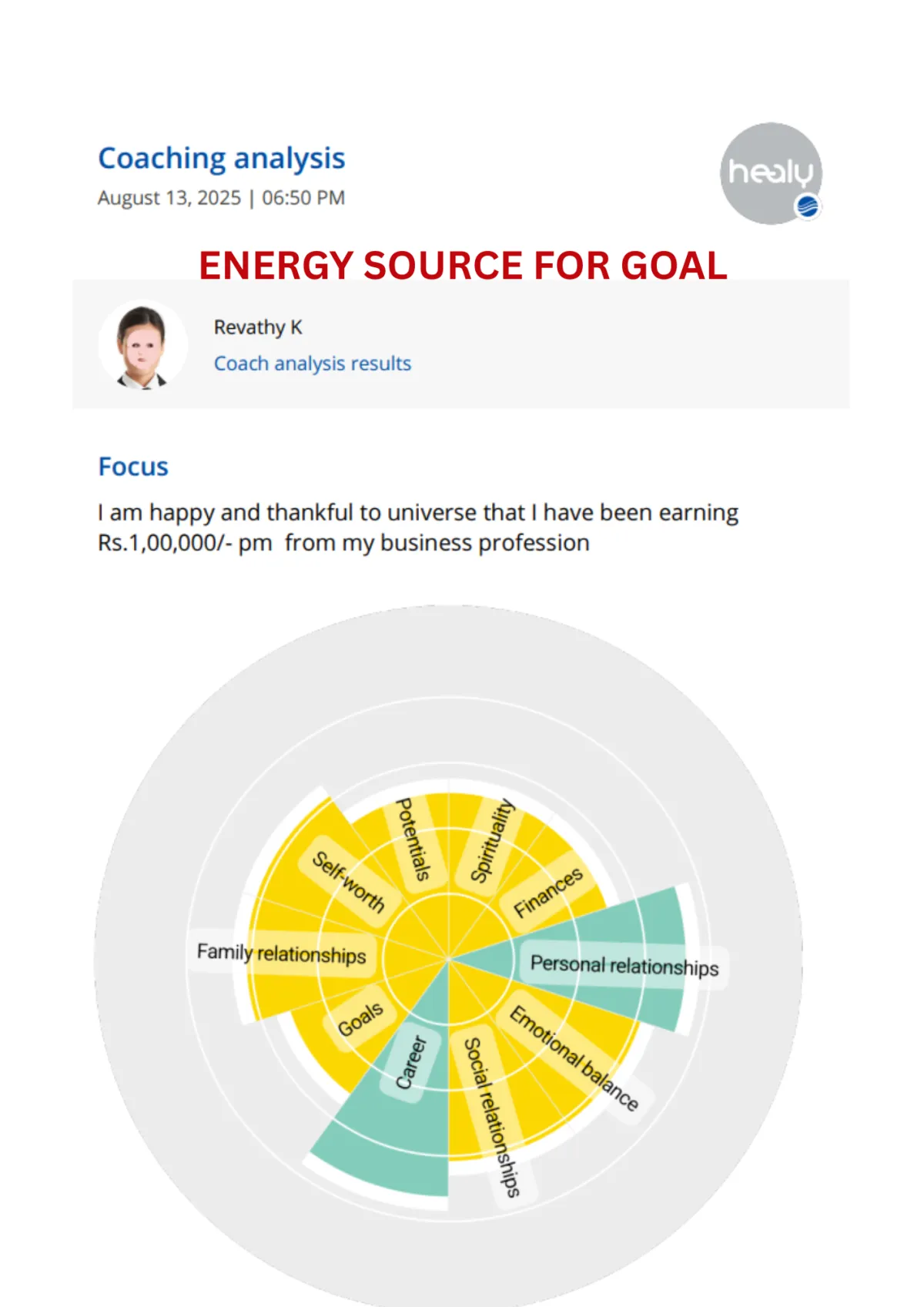Click the Focus section heading
924x1307 pixels.
pyautogui.click(x=133, y=467)
